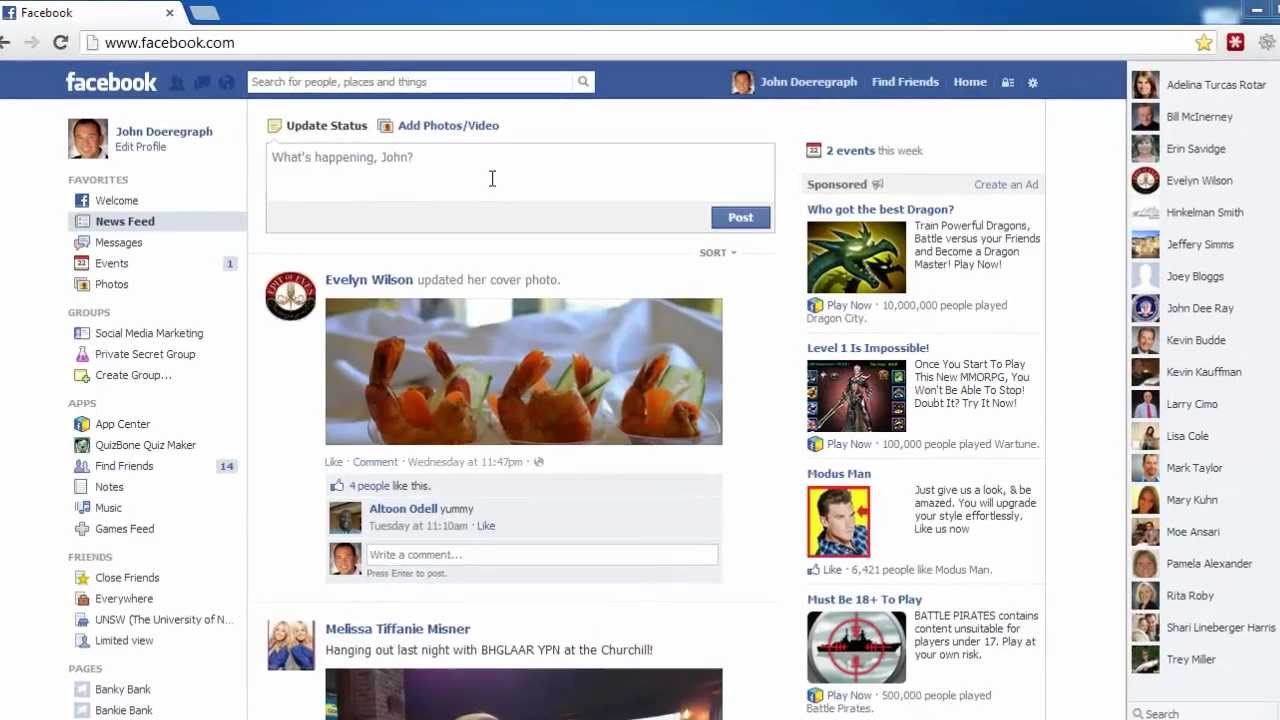Open chat with Trey Miller
This screenshot has width=1280, height=720.
[x=1204, y=660]
